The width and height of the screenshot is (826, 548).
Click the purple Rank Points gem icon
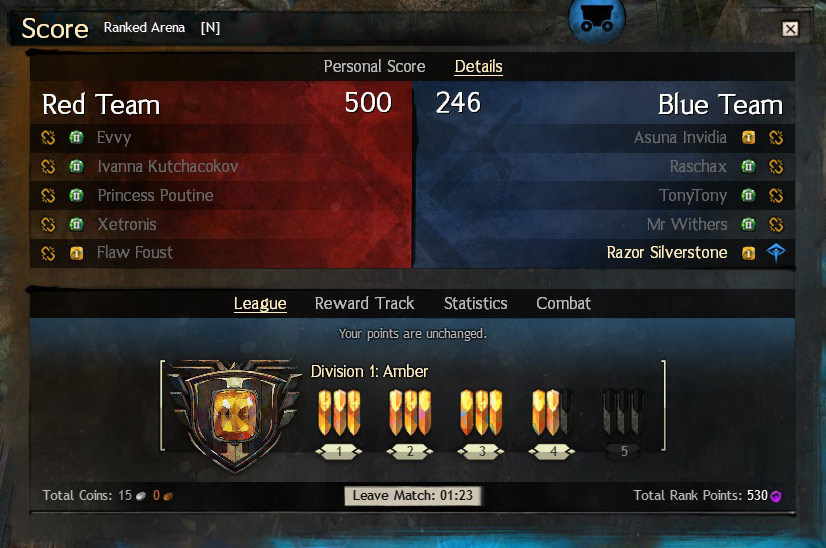(x=775, y=496)
